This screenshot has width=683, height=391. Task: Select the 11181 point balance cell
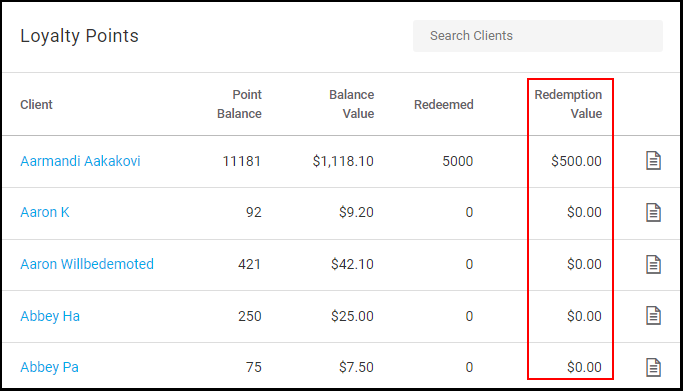click(x=242, y=161)
